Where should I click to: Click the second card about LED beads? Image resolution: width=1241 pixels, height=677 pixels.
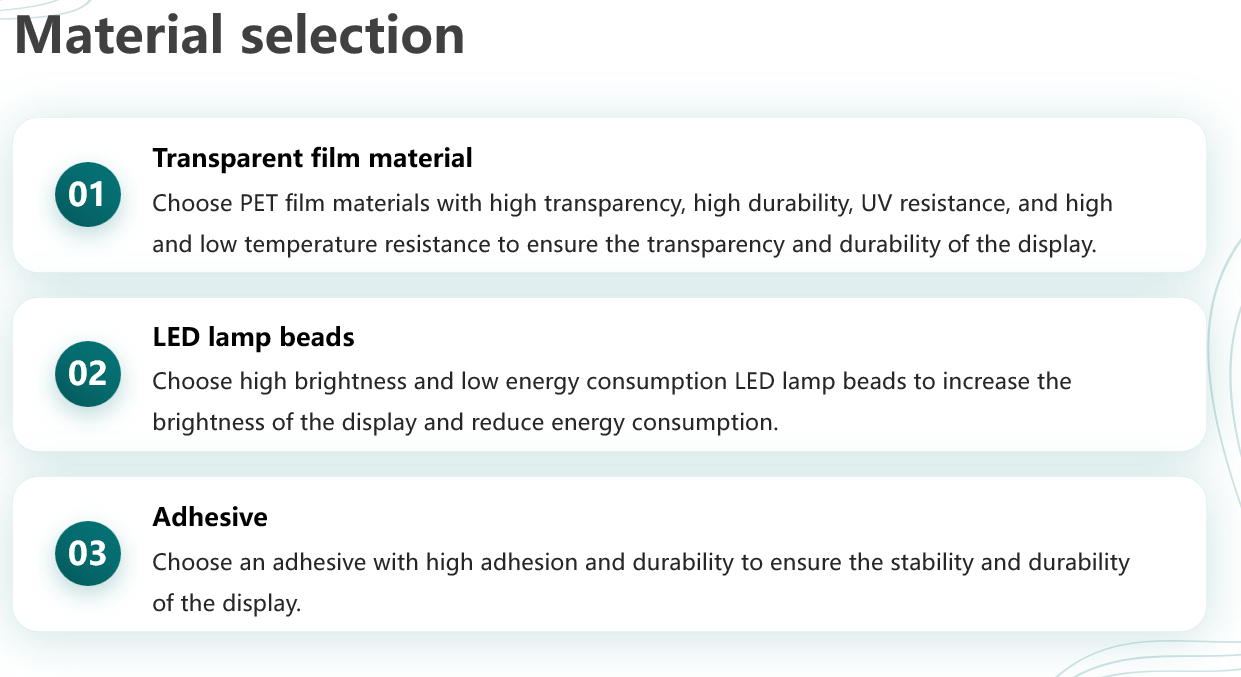(x=609, y=374)
